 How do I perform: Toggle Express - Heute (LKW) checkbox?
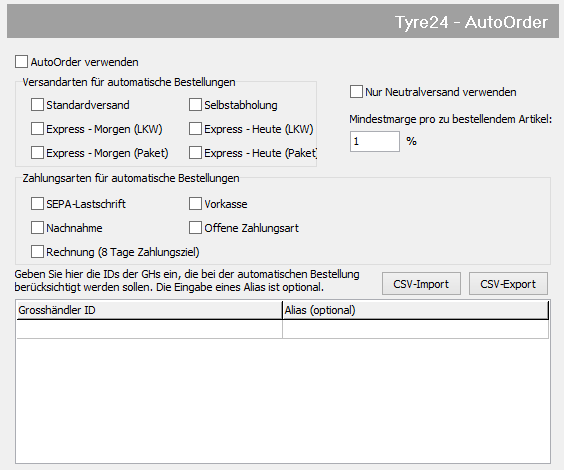tap(195, 129)
